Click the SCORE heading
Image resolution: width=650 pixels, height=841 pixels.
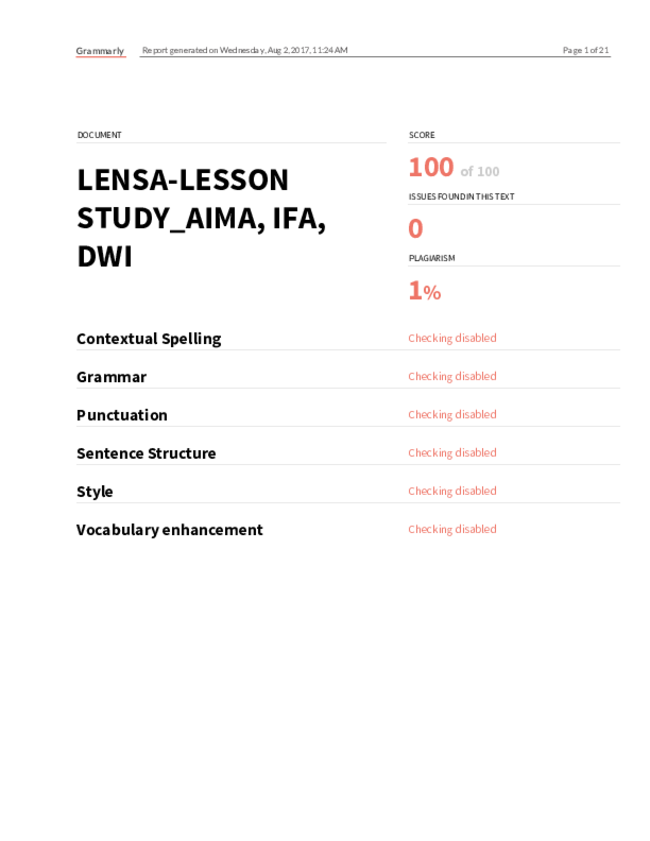[422, 135]
